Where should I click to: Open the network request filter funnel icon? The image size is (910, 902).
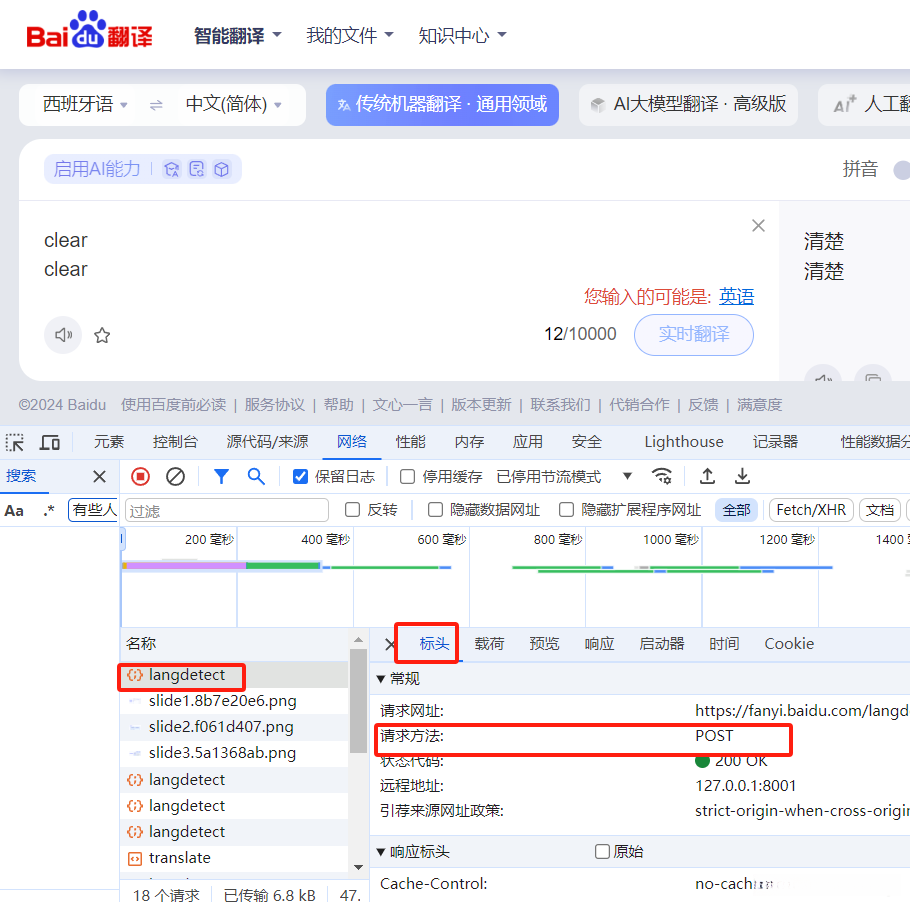pos(221,477)
